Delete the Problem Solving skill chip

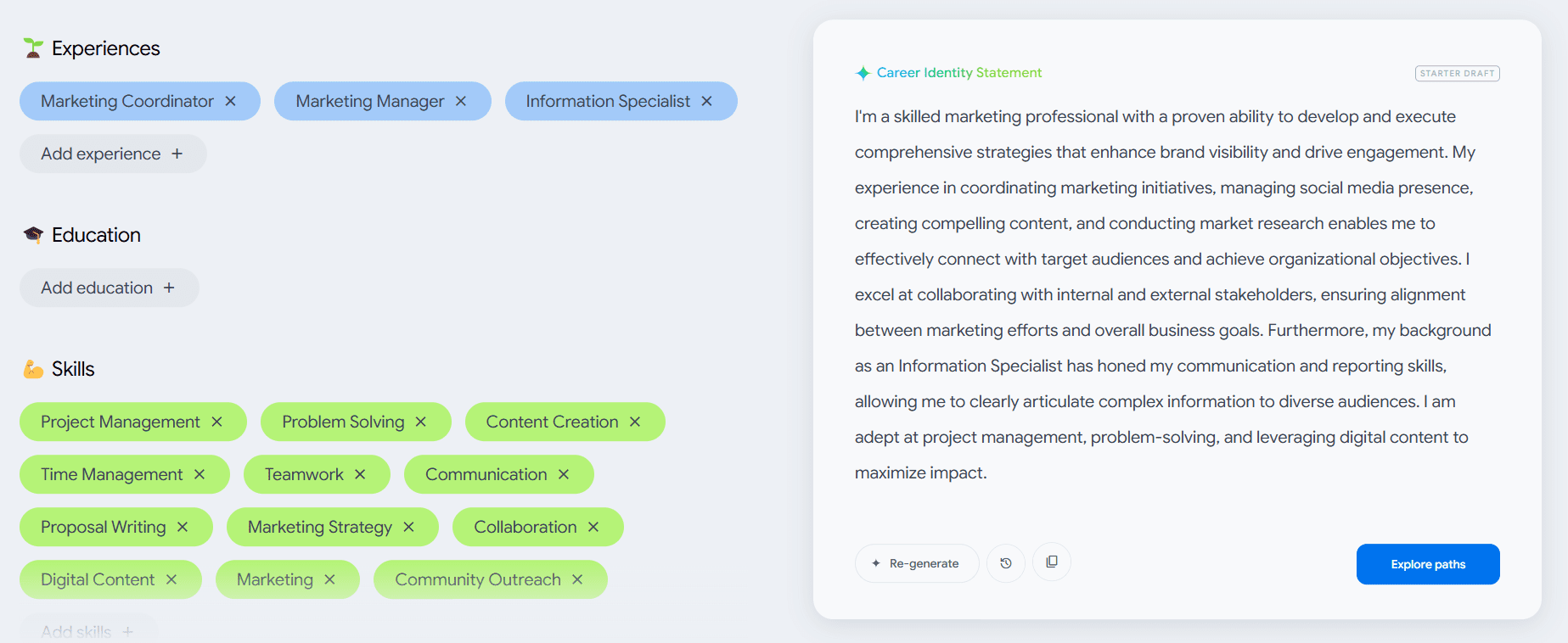420,422
